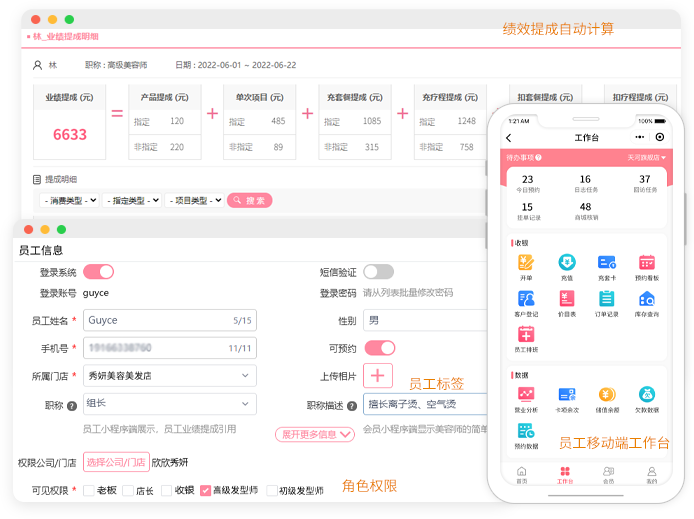
Task: Open the 开单 billing icon on phone
Action: [526, 263]
